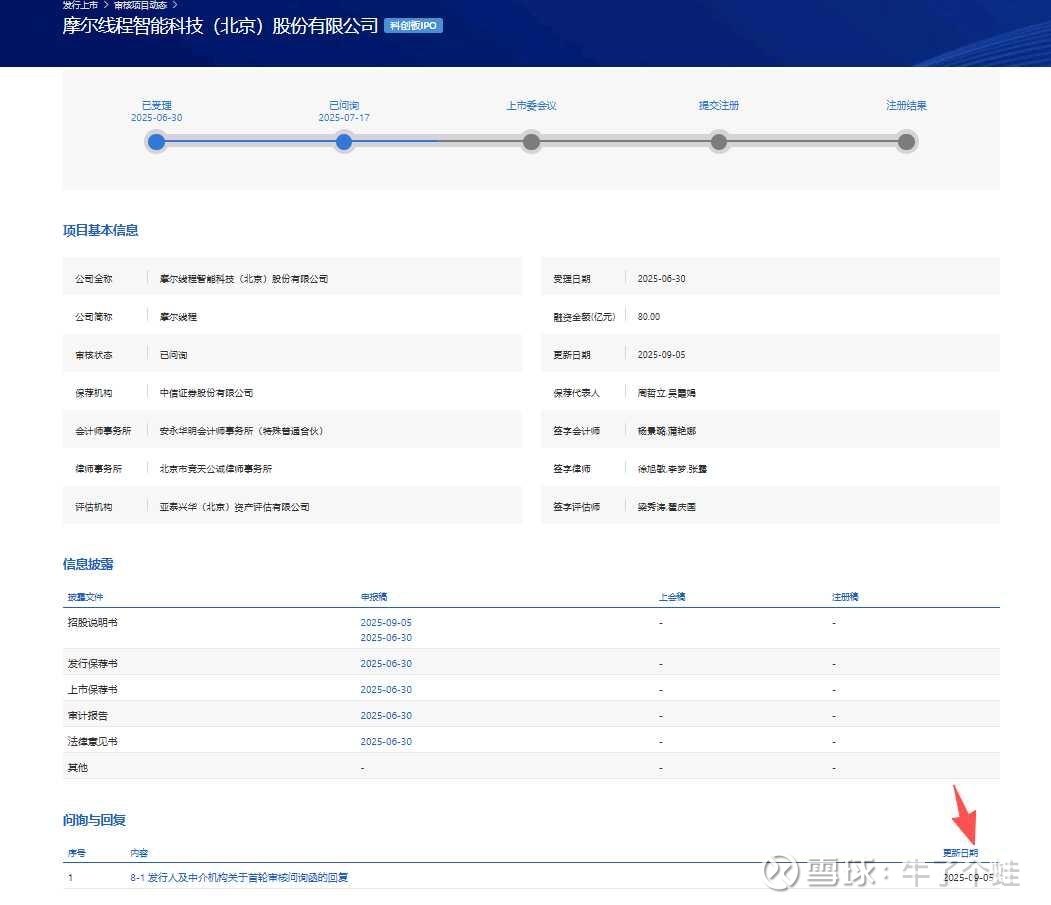Screen dimensions: 1051x905
Task: Click the sponsor 中信证券股份有限公司
Action: point(206,393)
